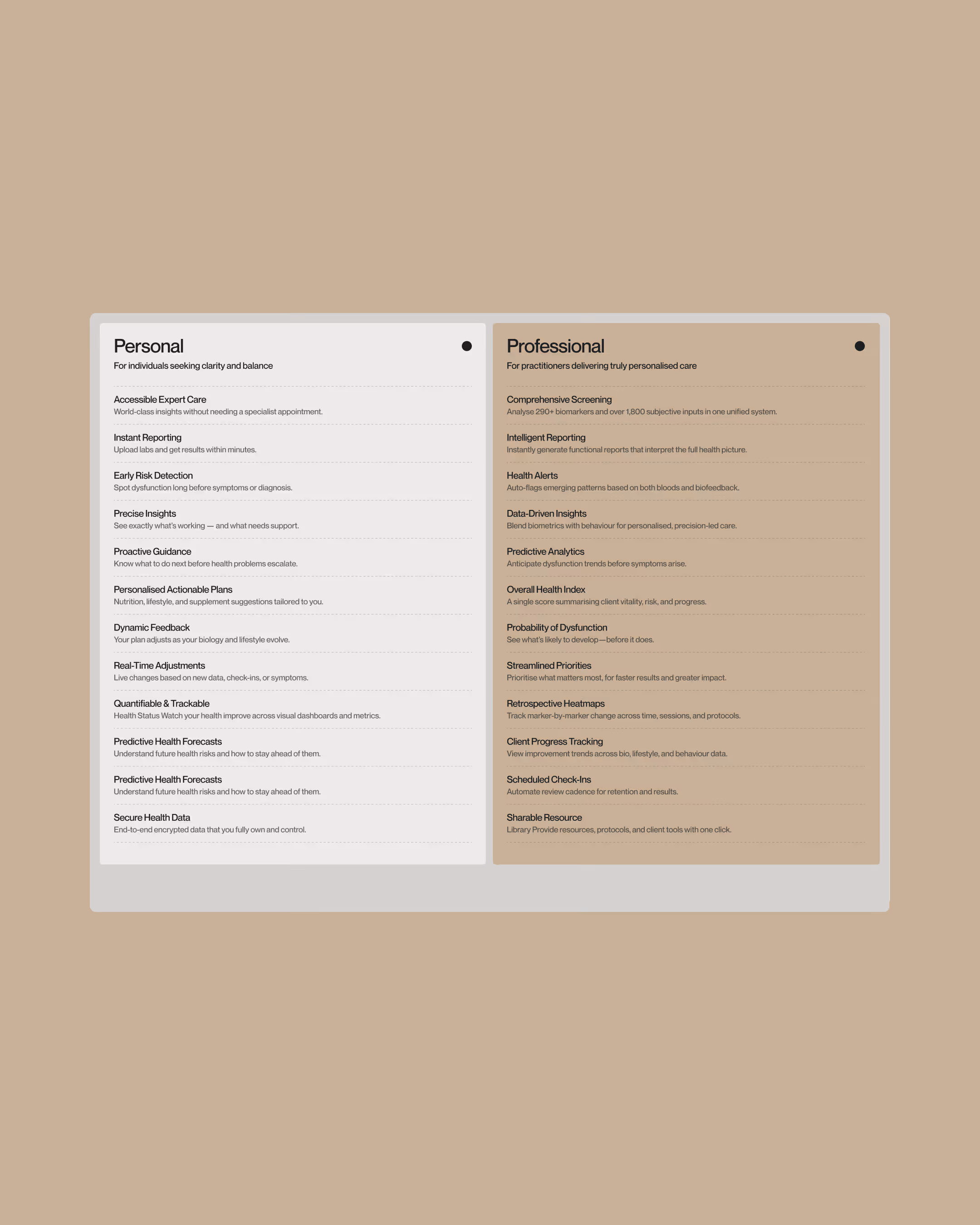Click 'Spot dysfunction long before symptoms or diagnosis'
Viewport: 980px width, 1225px height.
coord(203,488)
